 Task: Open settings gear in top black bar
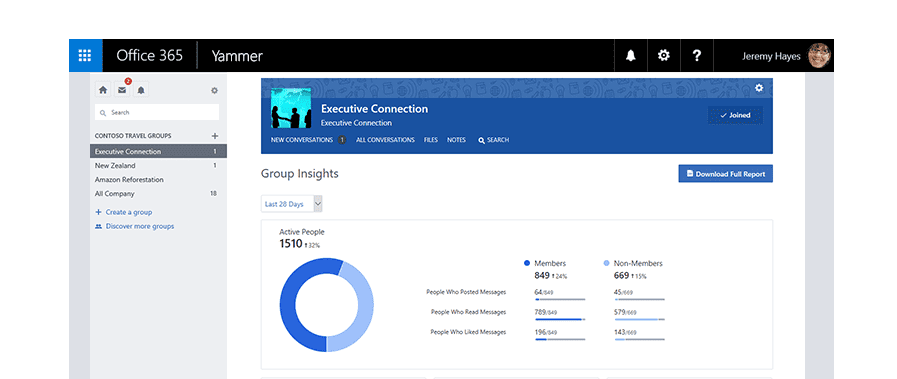[x=664, y=55]
